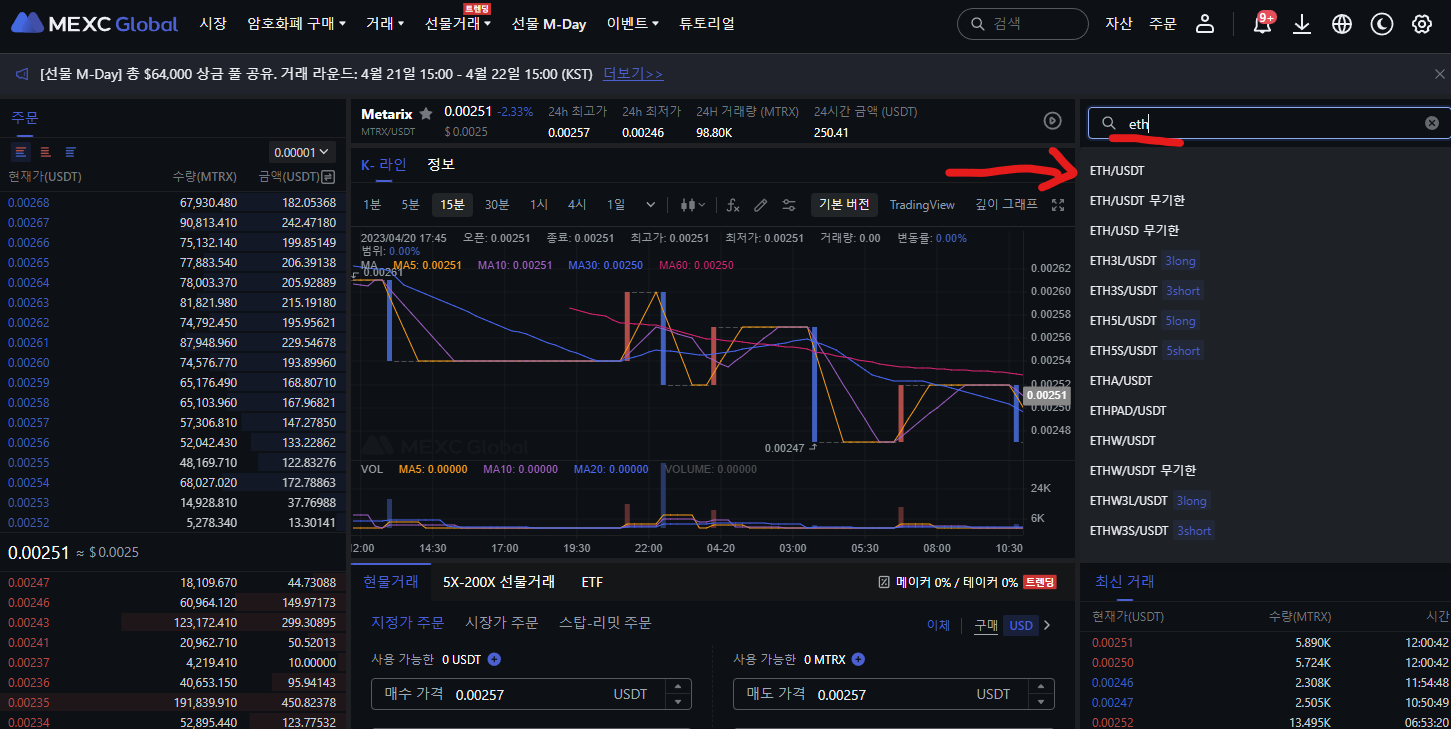Open the candlestick chart type dropdown
1451x729 pixels.
tap(692, 205)
